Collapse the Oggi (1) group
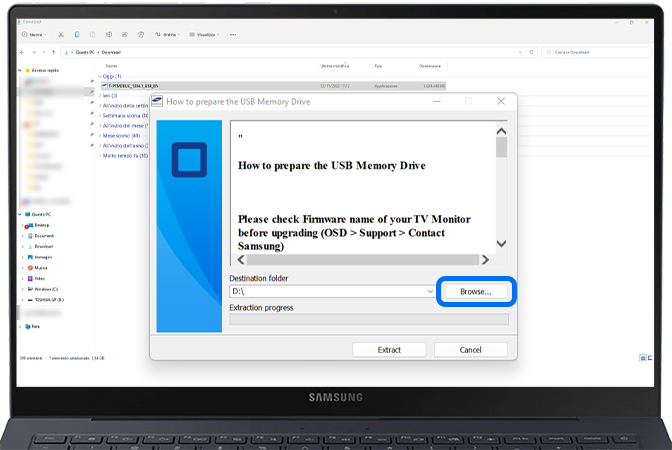The image size is (672, 450). [x=100, y=76]
